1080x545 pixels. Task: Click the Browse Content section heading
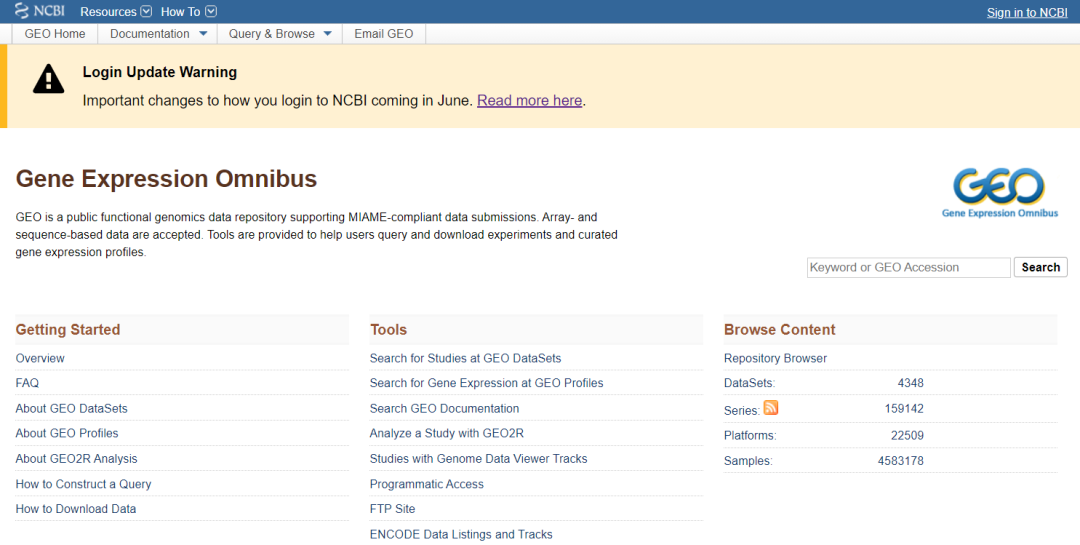point(780,330)
